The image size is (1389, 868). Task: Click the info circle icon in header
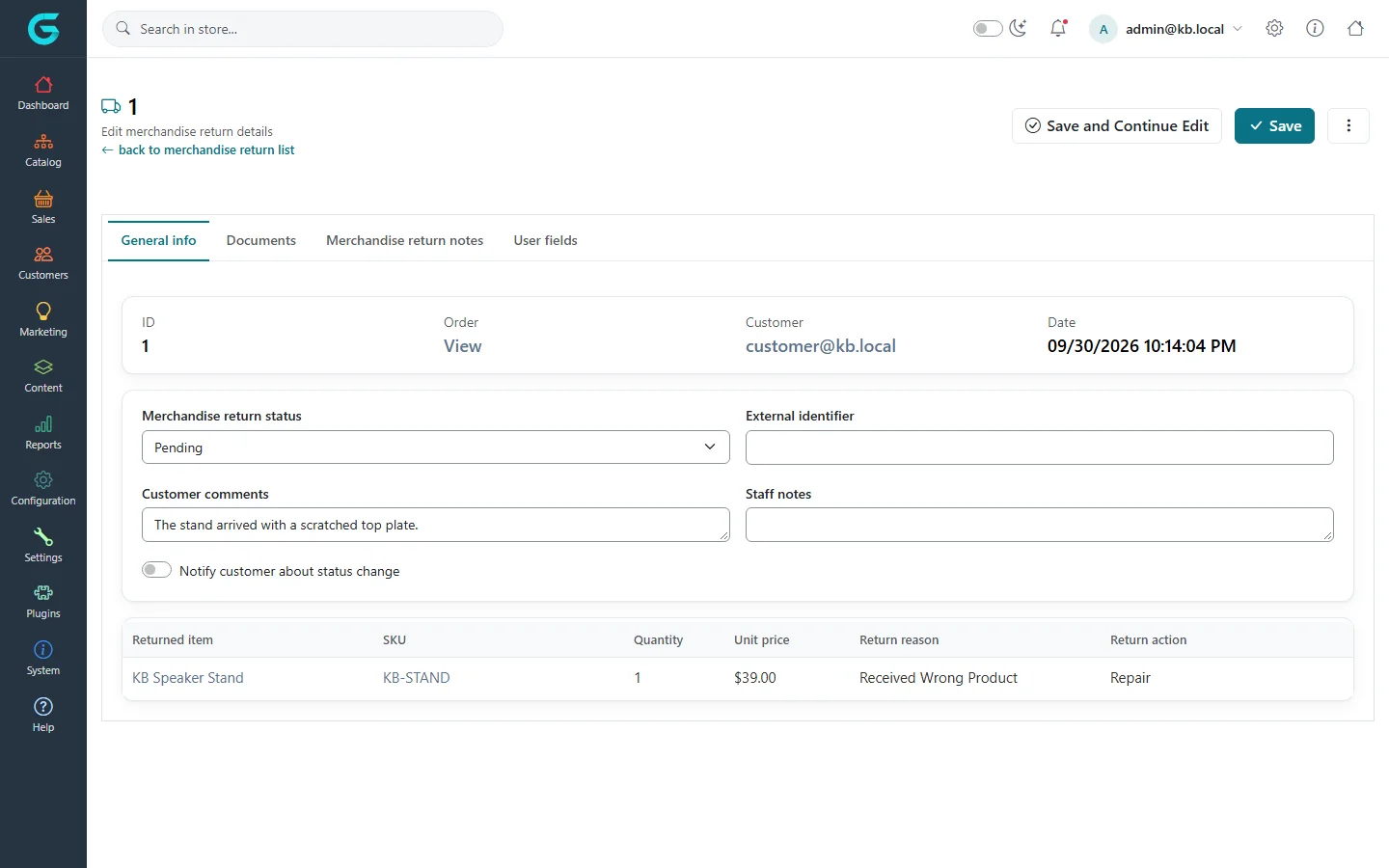[1315, 29]
